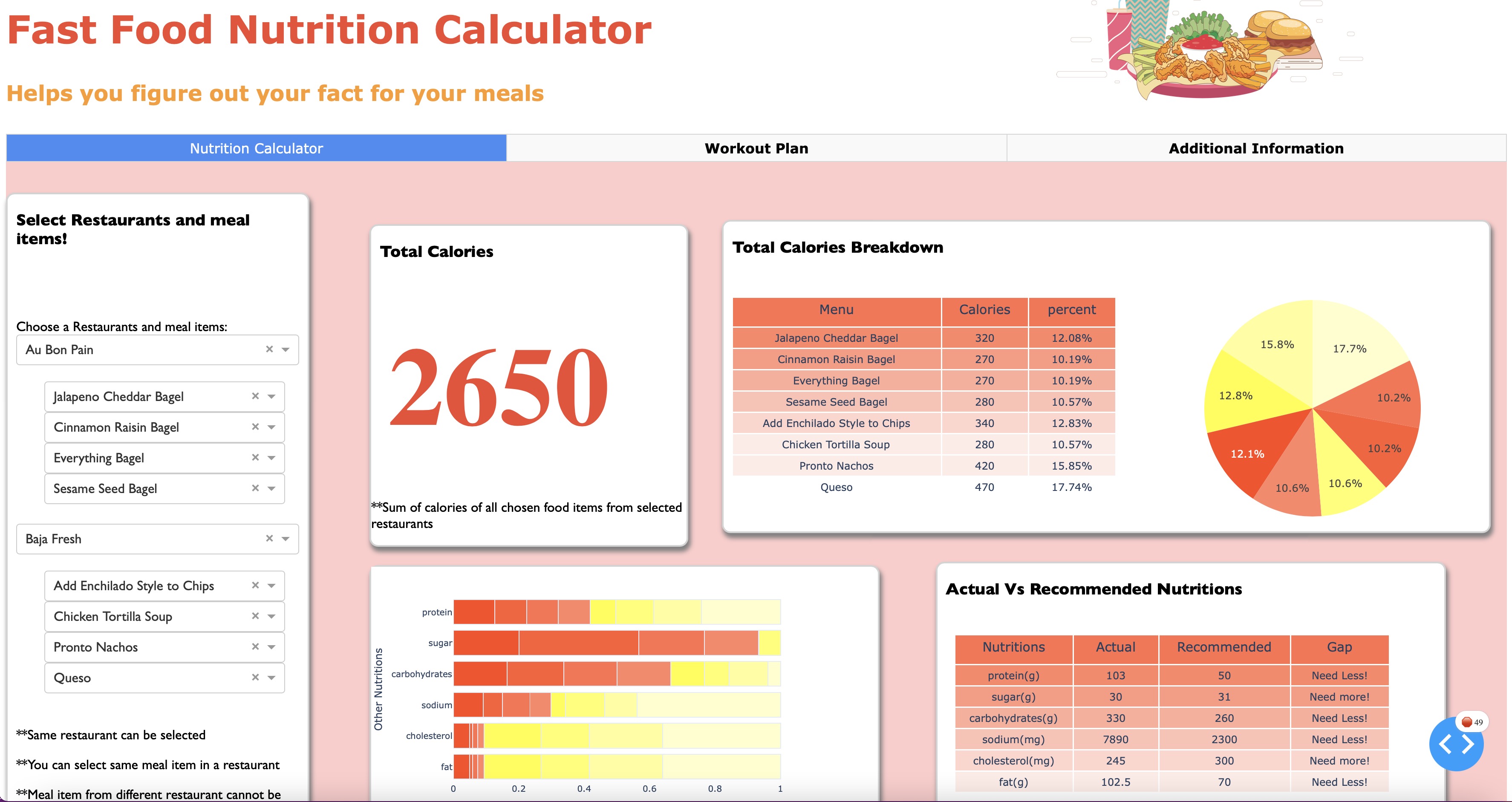Click the stop-sign badge icon
Image resolution: width=1512 pixels, height=802 pixels.
tap(1467, 722)
